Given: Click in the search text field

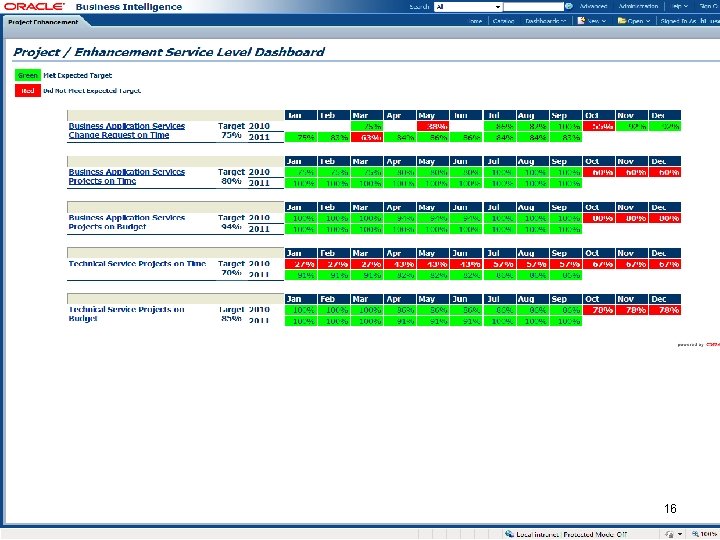Looking at the screenshot, I should (x=533, y=6).
